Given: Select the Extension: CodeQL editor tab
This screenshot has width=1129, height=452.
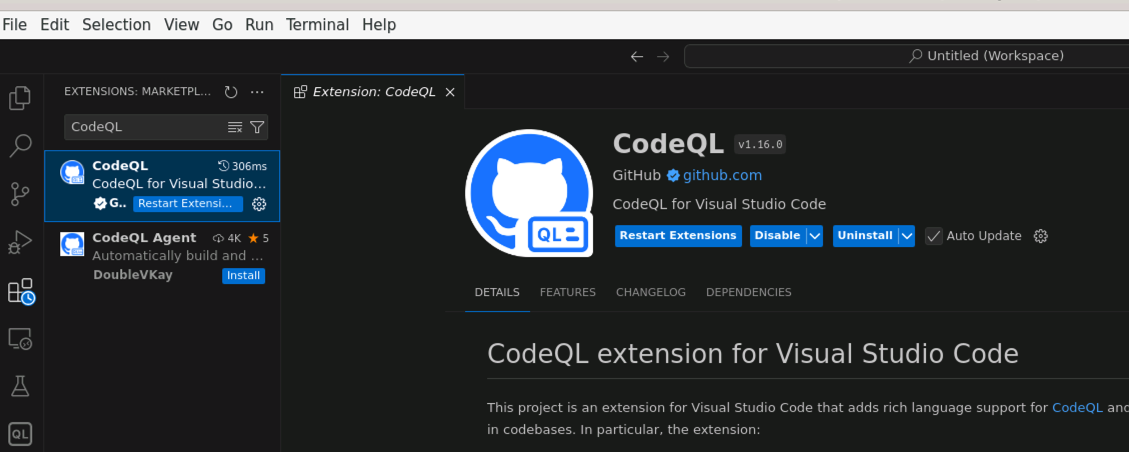Looking at the screenshot, I should [x=373, y=92].
